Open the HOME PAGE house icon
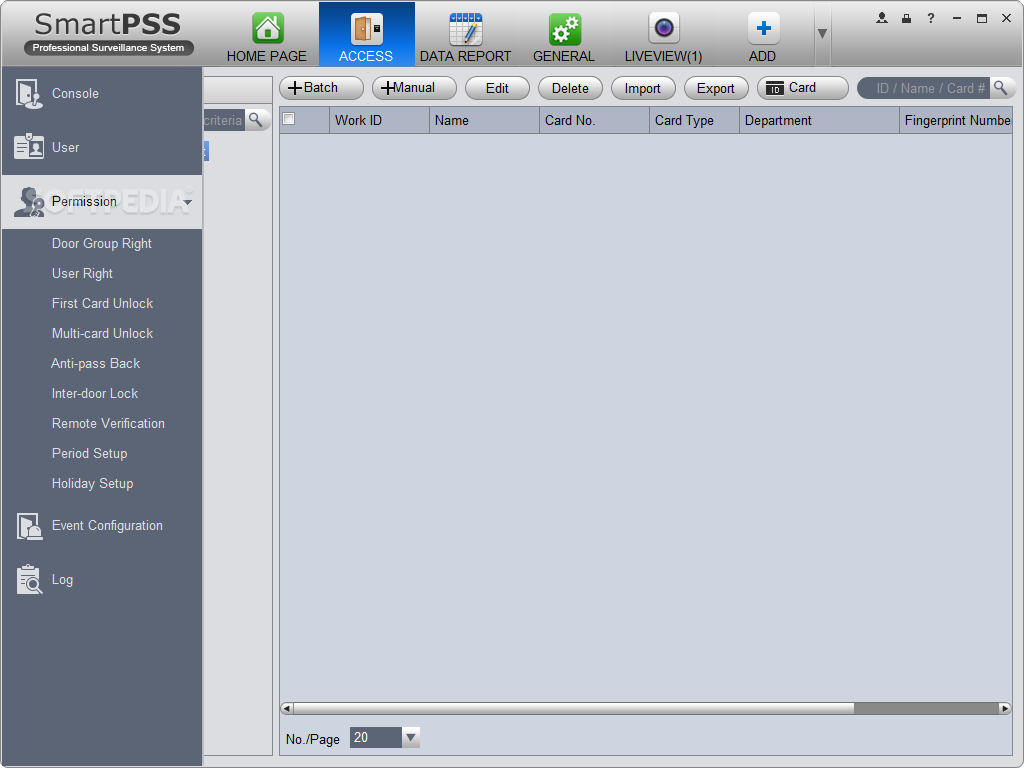Image resolution: width=1024 pixels, height=768 pixels. click(x=268, y=29)
